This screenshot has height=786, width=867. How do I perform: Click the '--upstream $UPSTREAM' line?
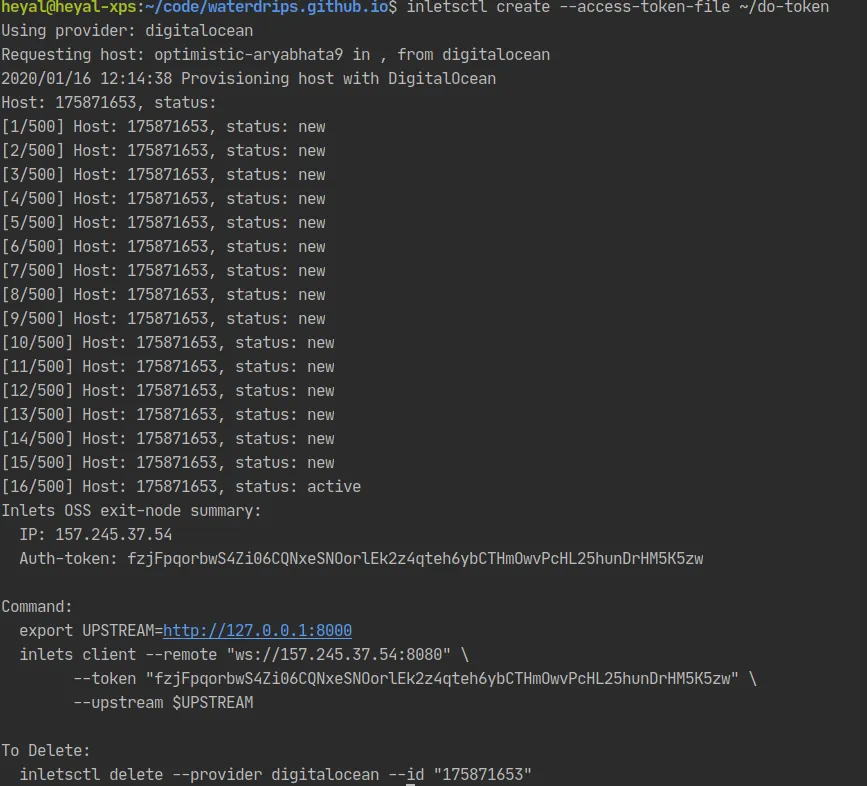163,703
